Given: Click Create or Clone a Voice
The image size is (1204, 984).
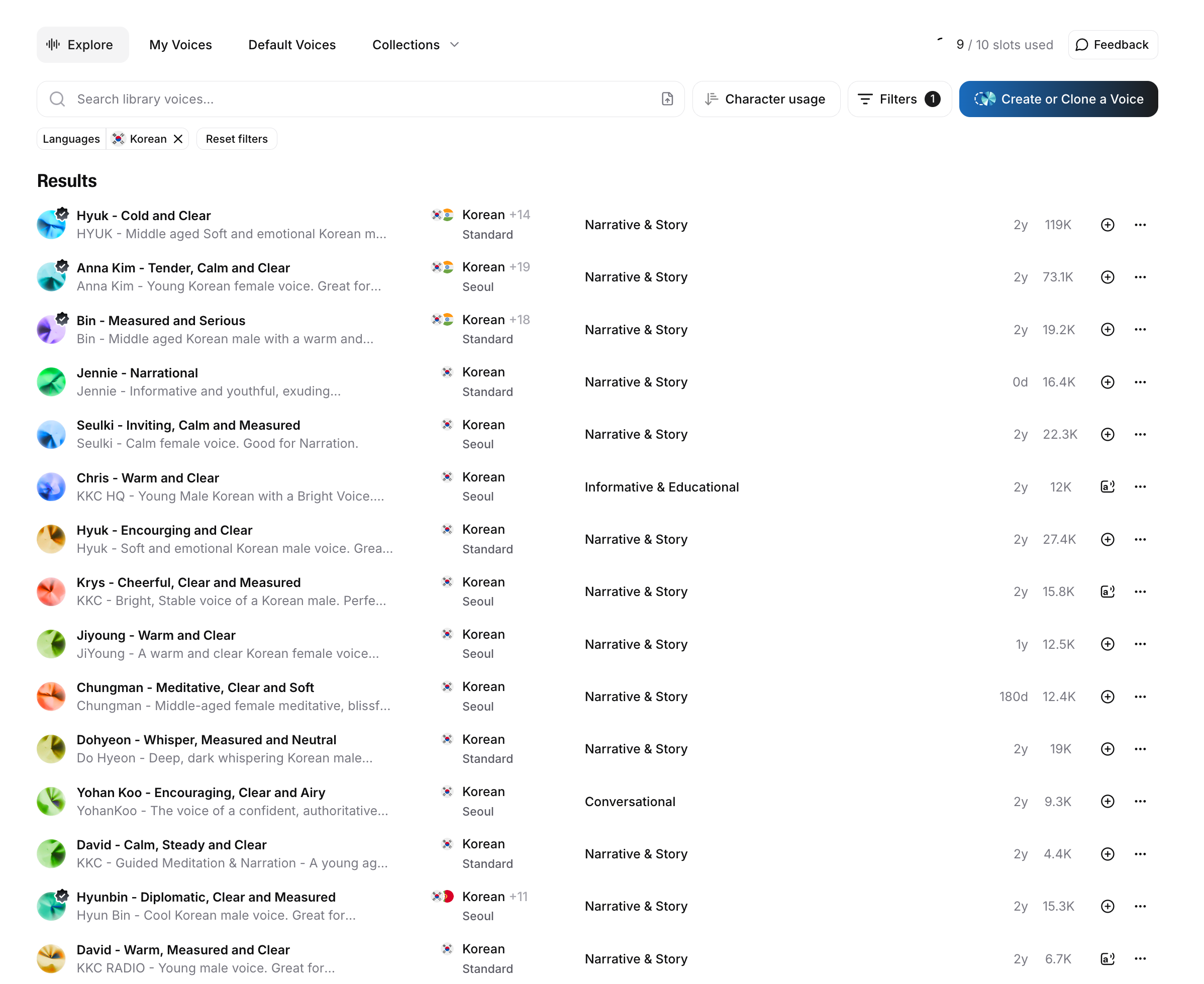Looking at the screenshot, I should [1058, 99].
